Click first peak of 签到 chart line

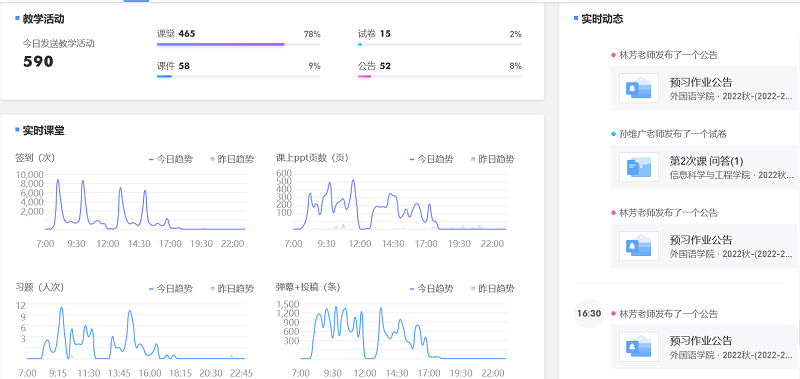tap(58, 180)
